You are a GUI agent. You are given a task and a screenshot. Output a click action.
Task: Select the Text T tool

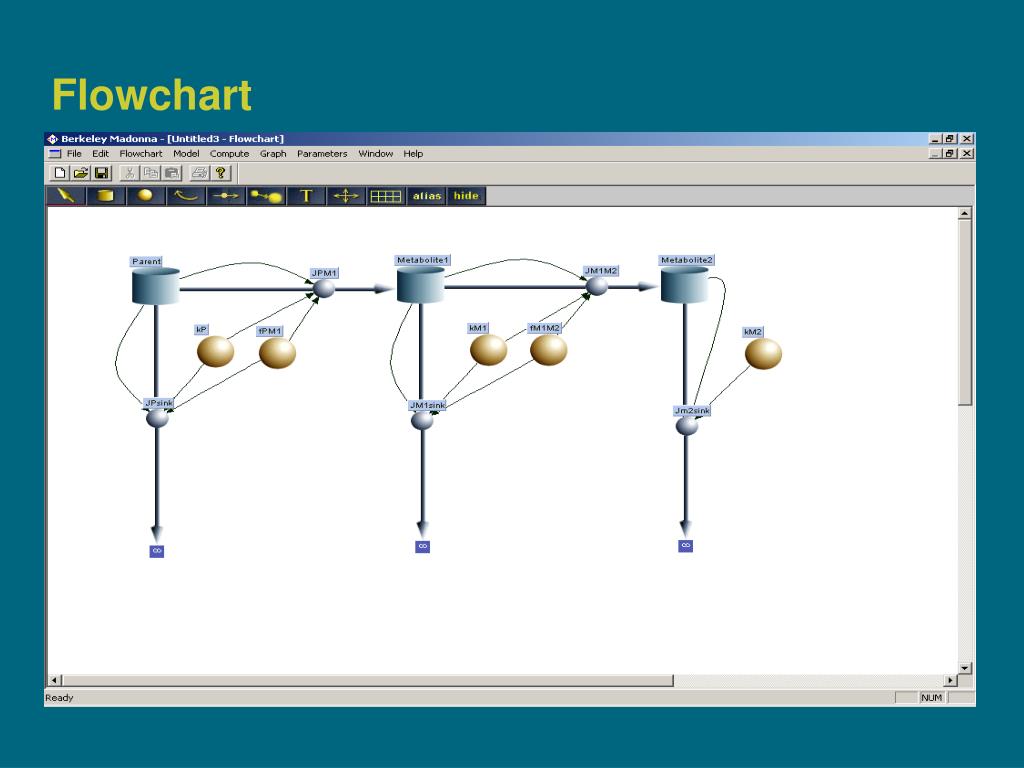click(306, 195)
